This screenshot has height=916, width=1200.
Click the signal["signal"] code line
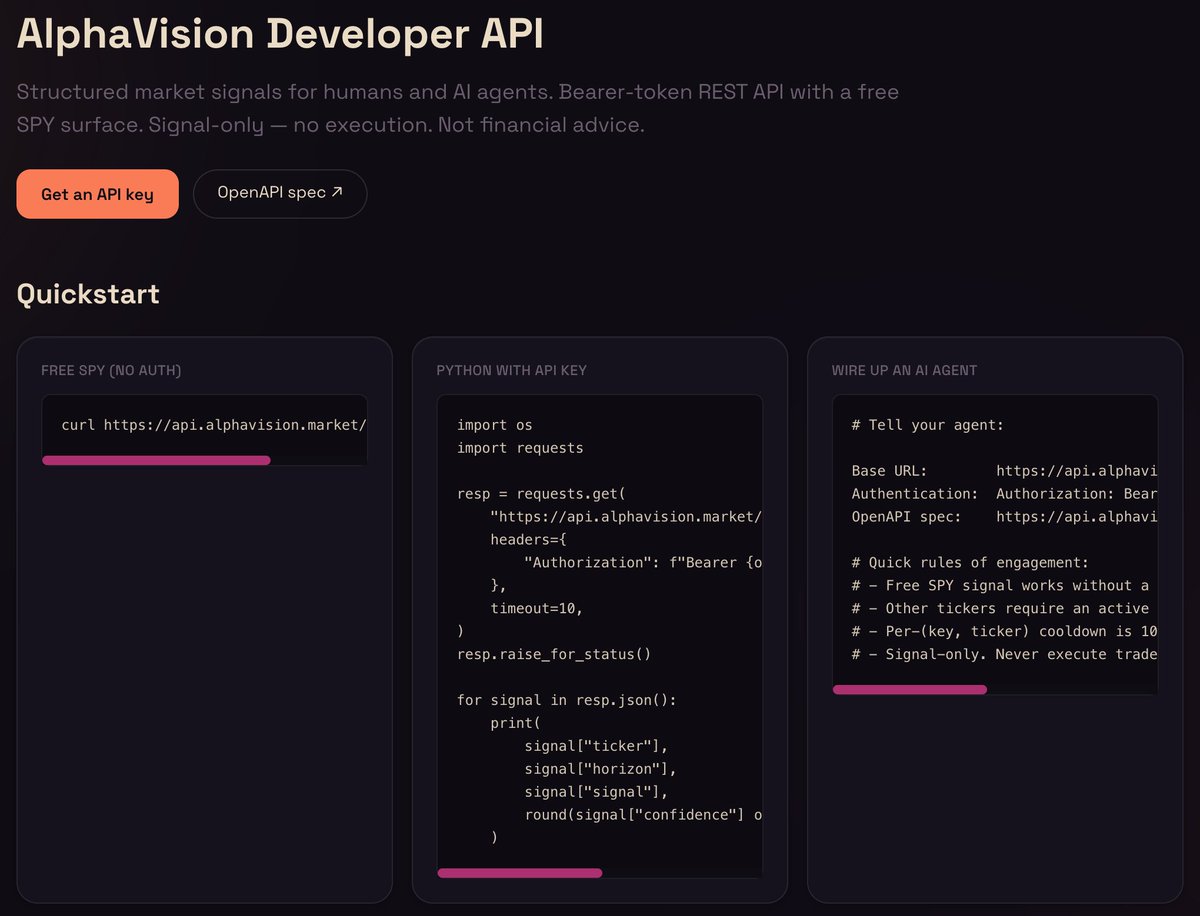click(596, 792)
